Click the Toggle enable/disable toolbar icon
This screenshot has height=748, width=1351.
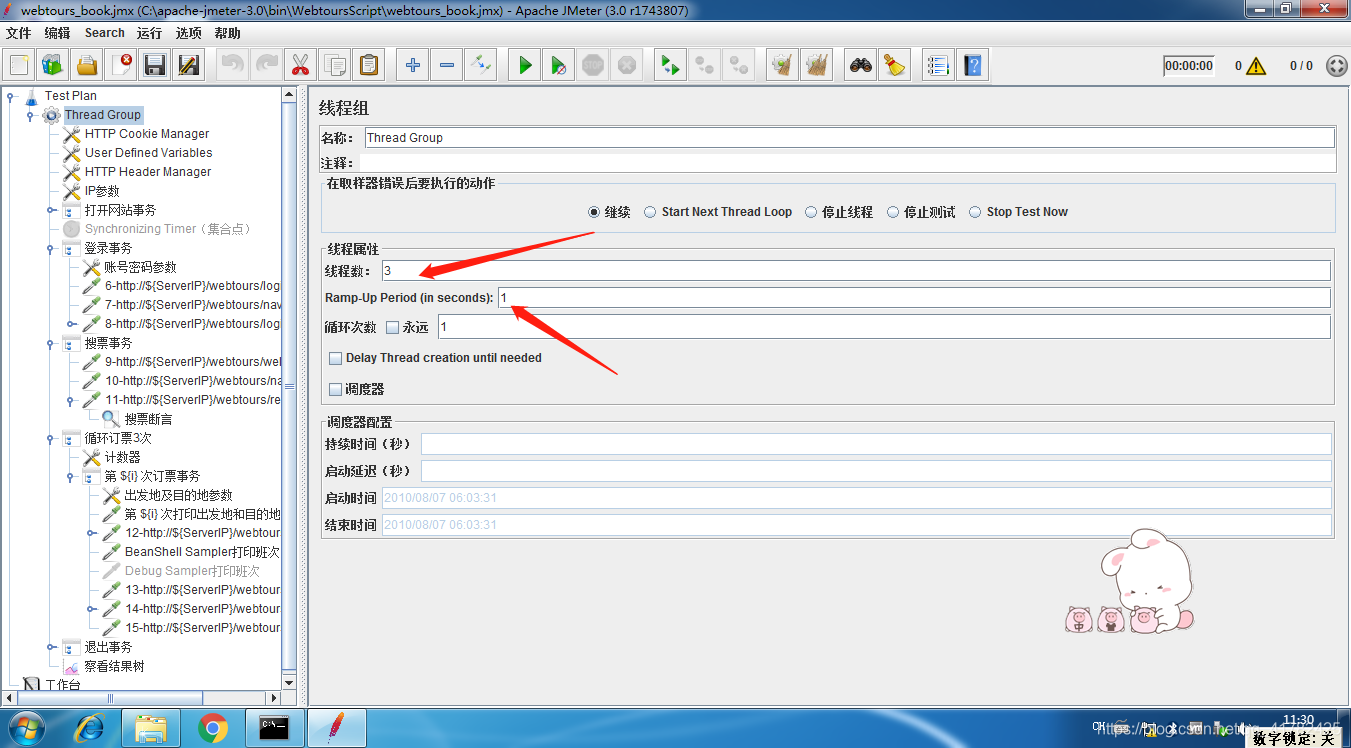click(x=480, y=66)
